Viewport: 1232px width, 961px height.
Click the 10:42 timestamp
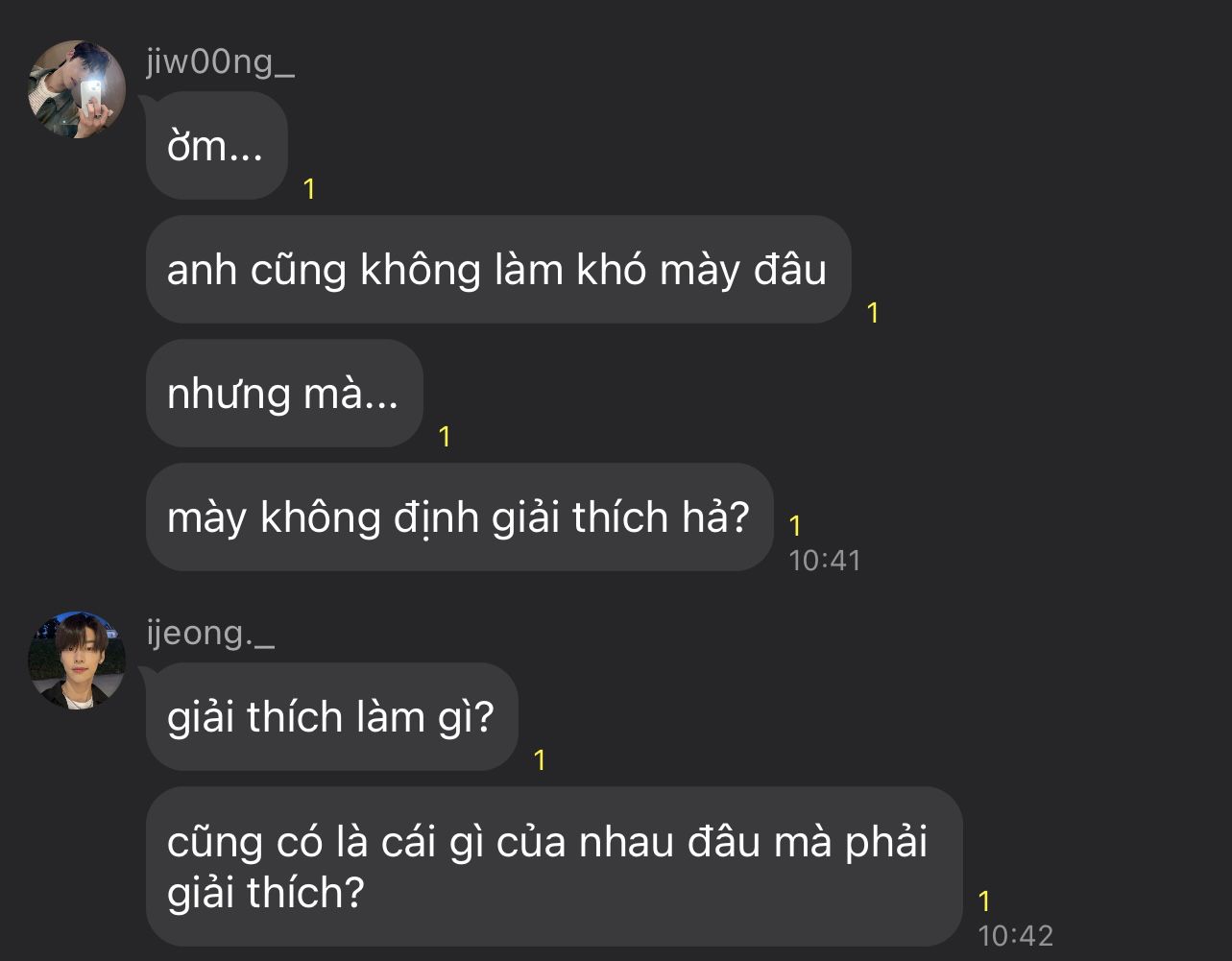click(x=1015, y=935)
